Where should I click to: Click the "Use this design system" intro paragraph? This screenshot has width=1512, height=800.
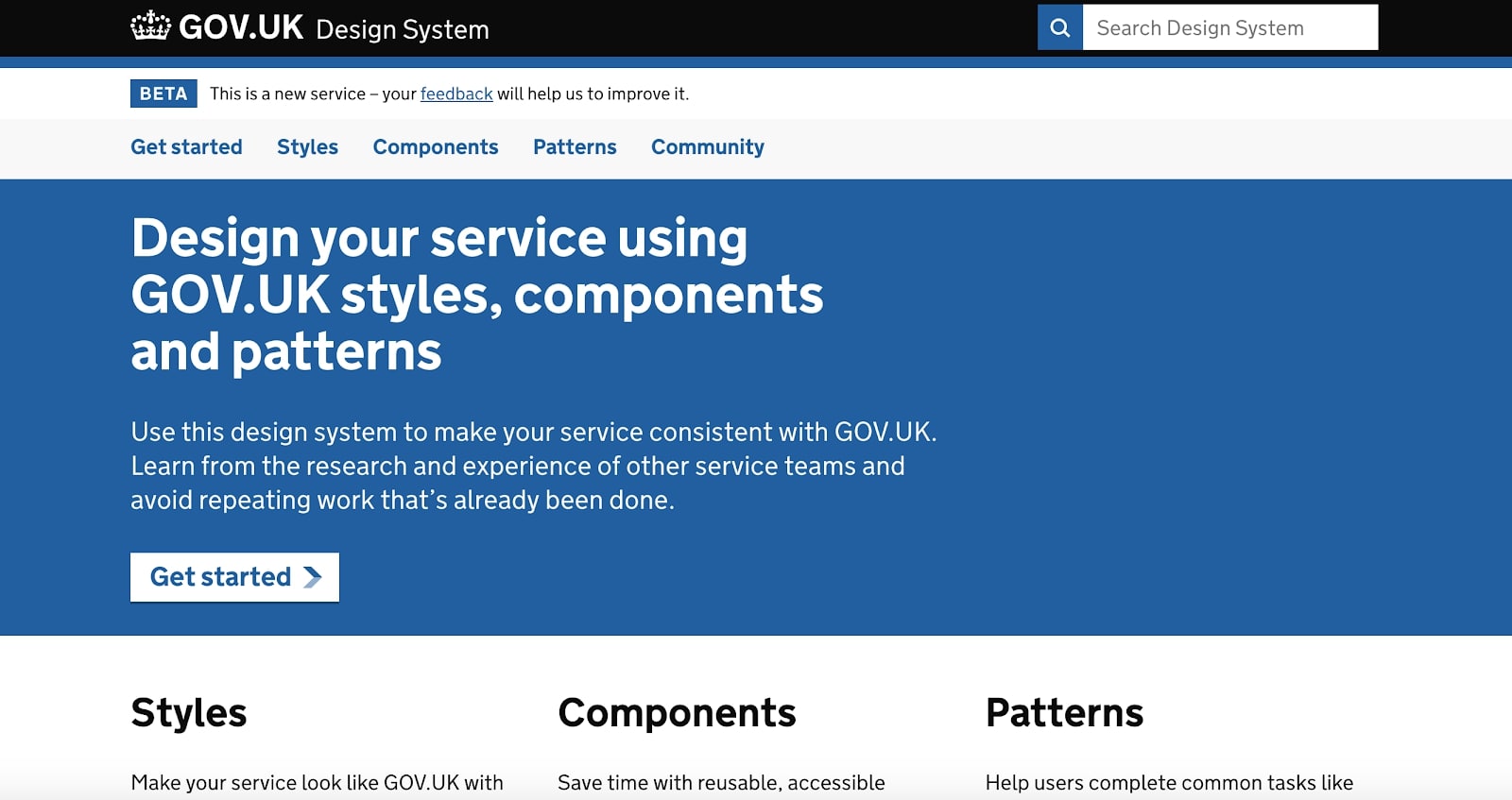click(534, 466)
